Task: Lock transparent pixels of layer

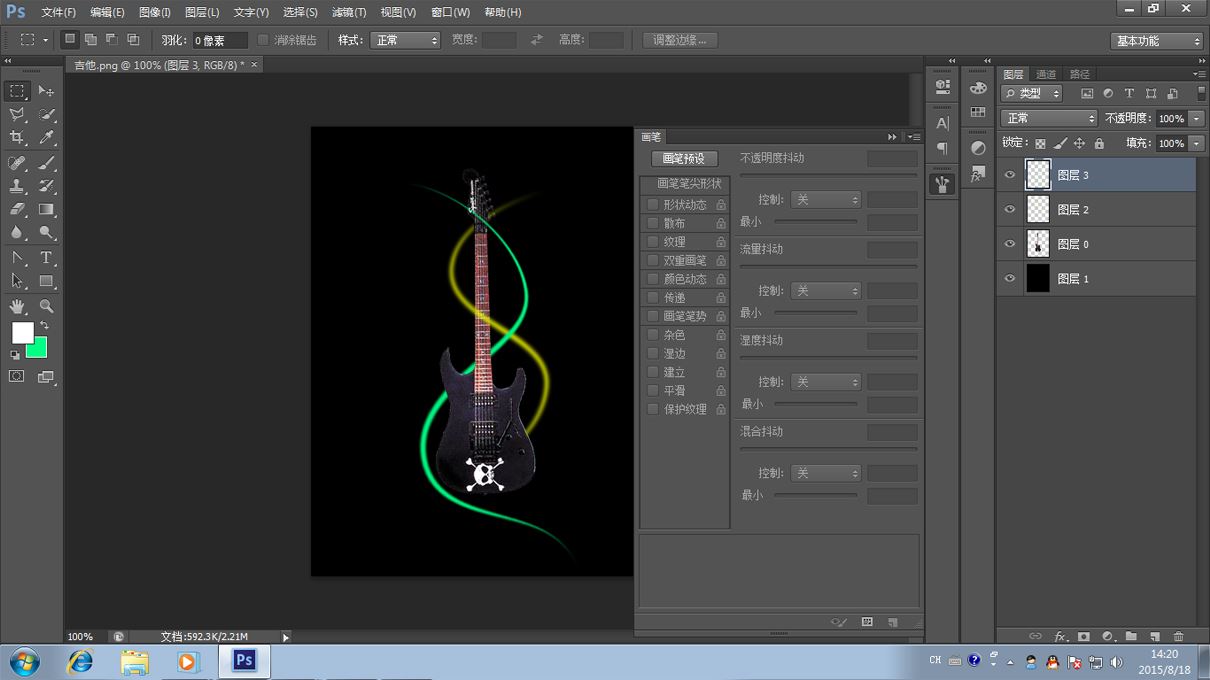Action: [x=1040, y=144]
